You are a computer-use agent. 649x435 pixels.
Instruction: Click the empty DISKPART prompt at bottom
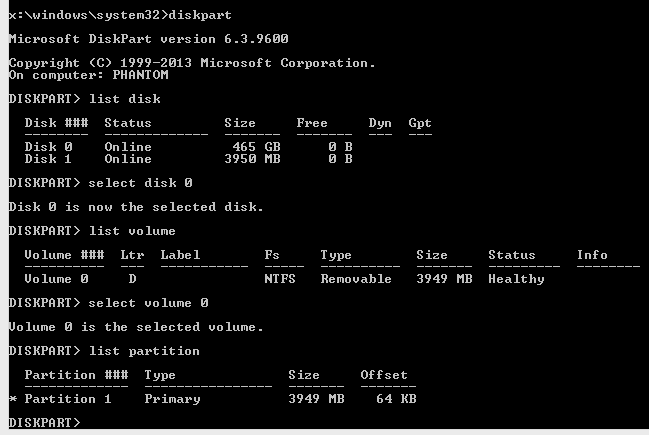44,423
